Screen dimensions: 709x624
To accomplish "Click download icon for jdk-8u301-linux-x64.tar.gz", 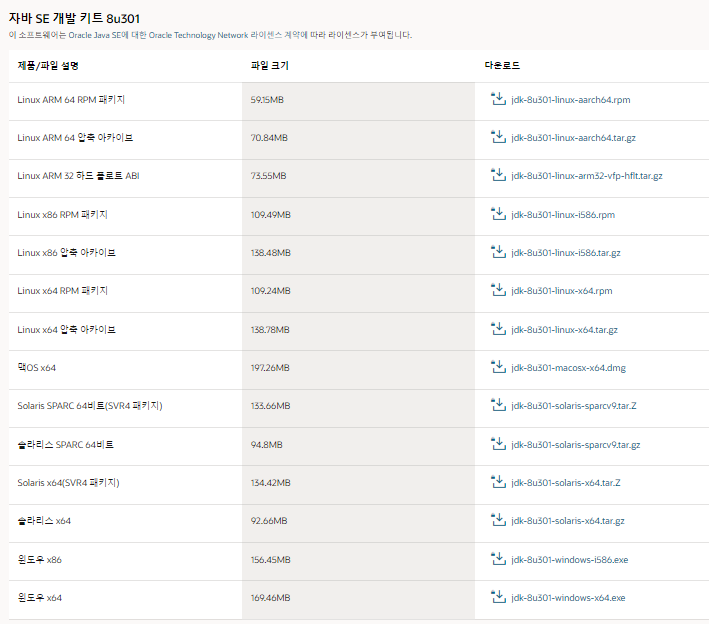I will [x=498, y=329].
